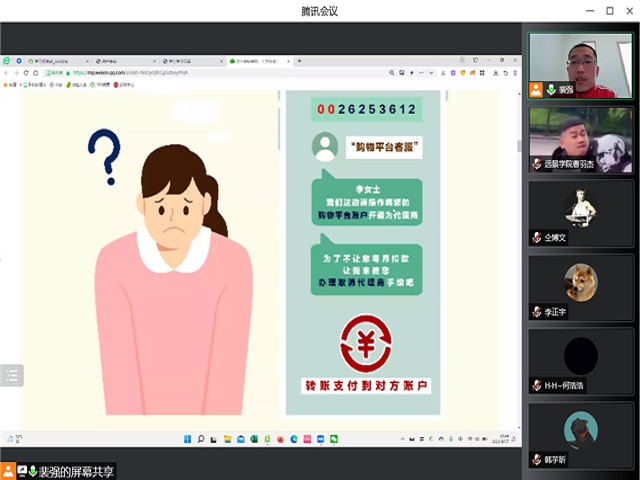
Task: Open a new tab with plus button
Action: 299,61
